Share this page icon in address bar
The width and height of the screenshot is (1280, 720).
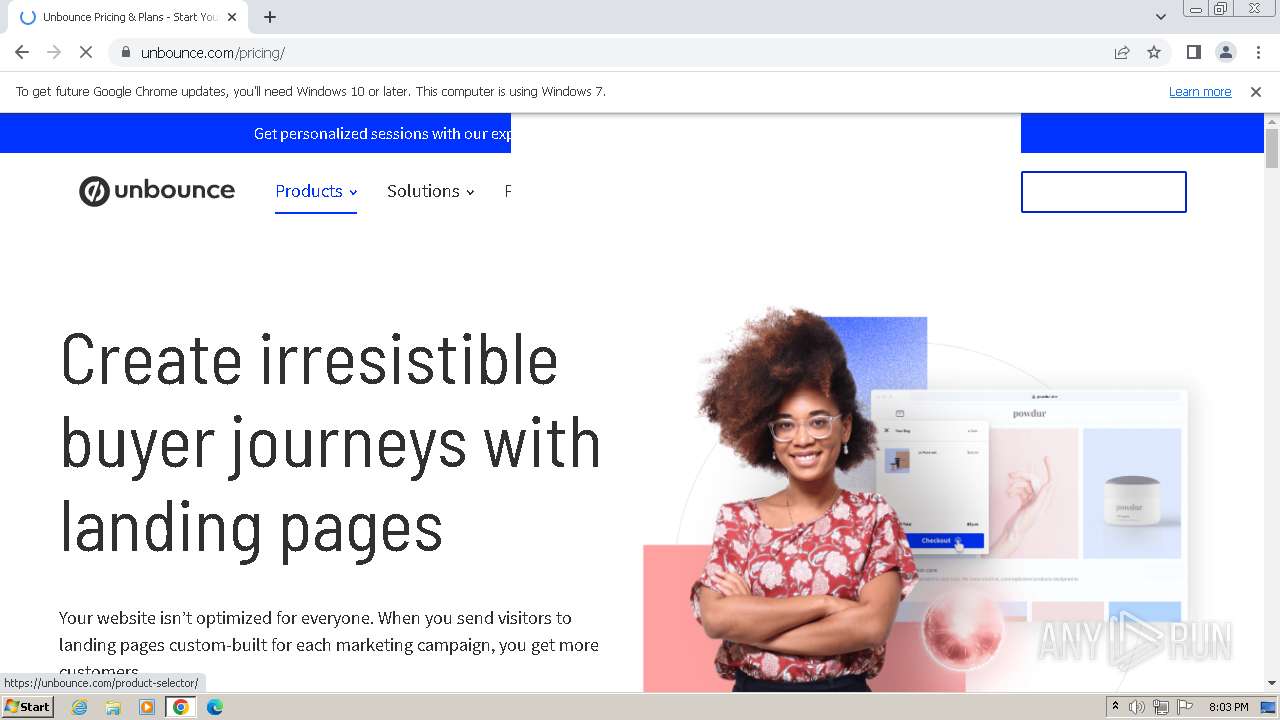coord(1122,52)
